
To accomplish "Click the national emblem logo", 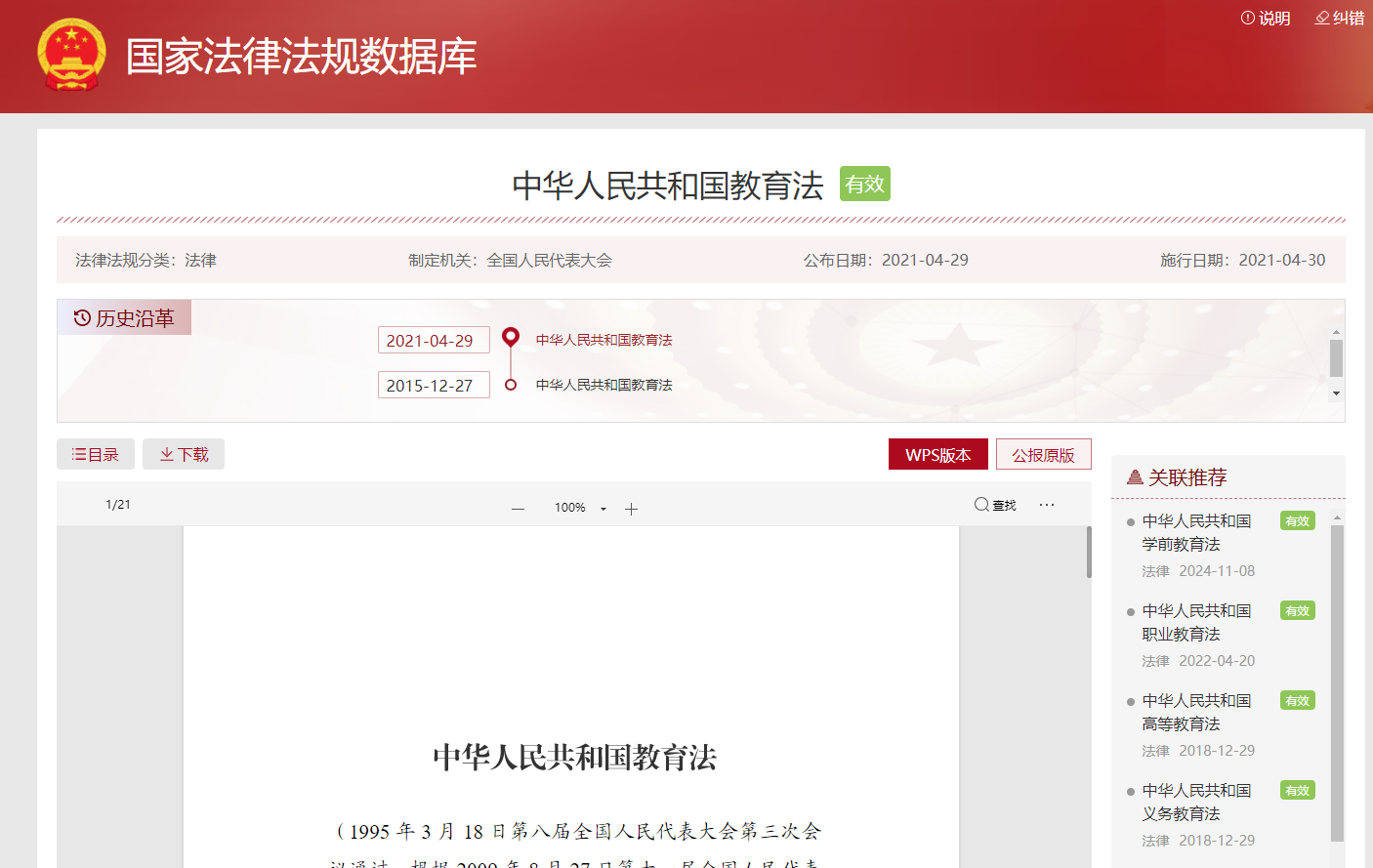I will (x=71, y=56).
